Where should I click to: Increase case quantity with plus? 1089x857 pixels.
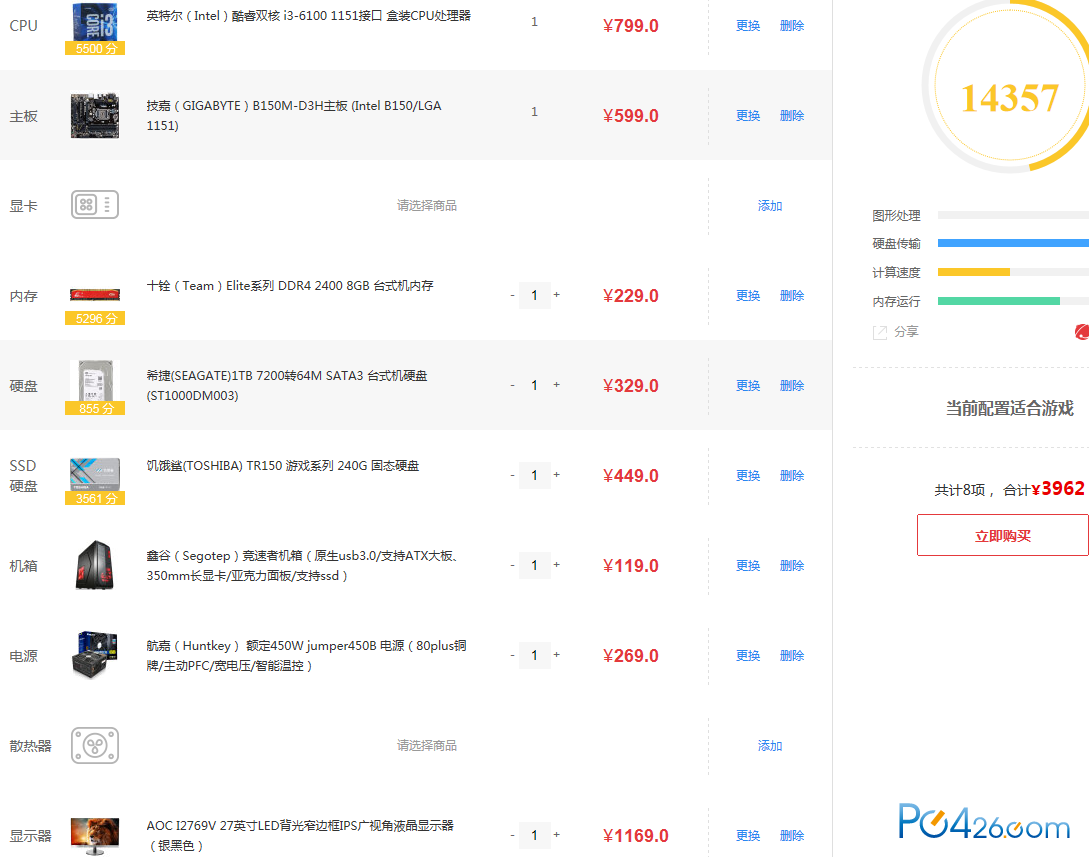[556, 565]
